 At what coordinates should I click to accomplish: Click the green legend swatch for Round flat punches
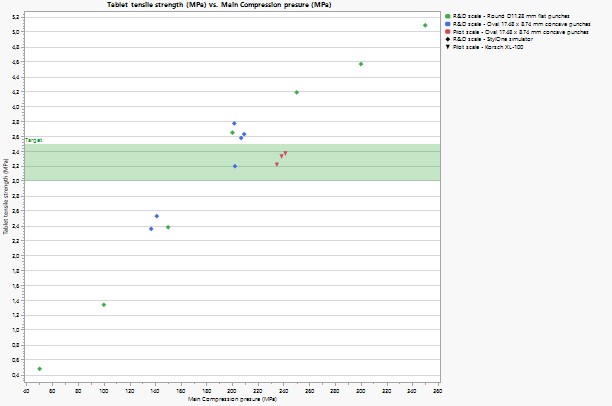coord(447,15)
